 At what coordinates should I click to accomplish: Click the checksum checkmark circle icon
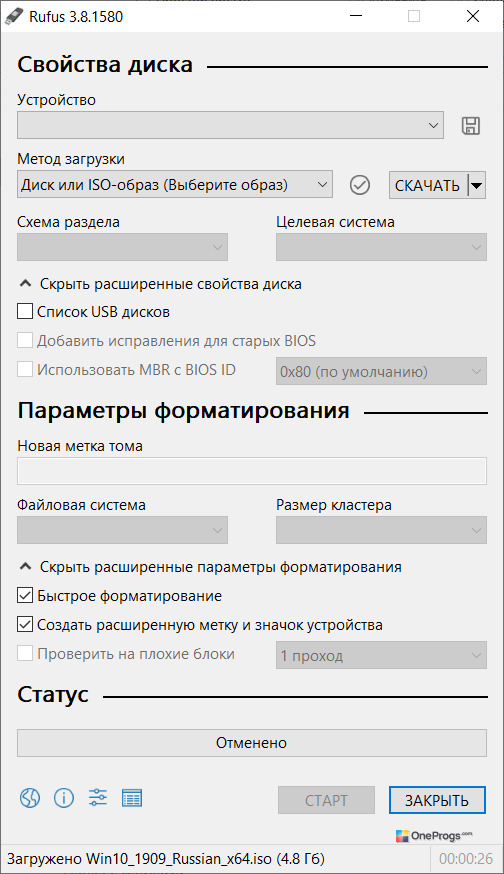point(360,184)
